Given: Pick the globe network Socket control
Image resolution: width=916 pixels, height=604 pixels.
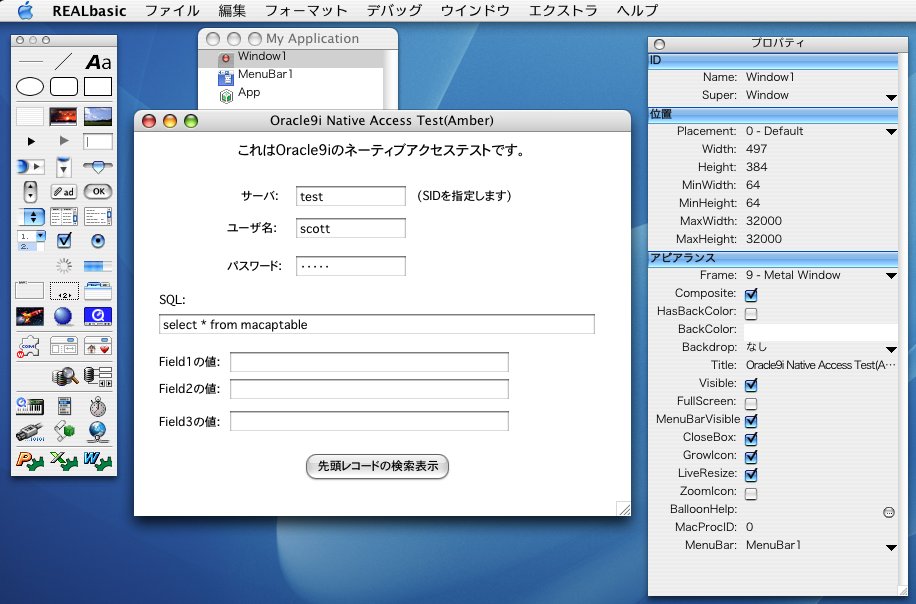Looking at the screenshot, I should click(98, 432).
